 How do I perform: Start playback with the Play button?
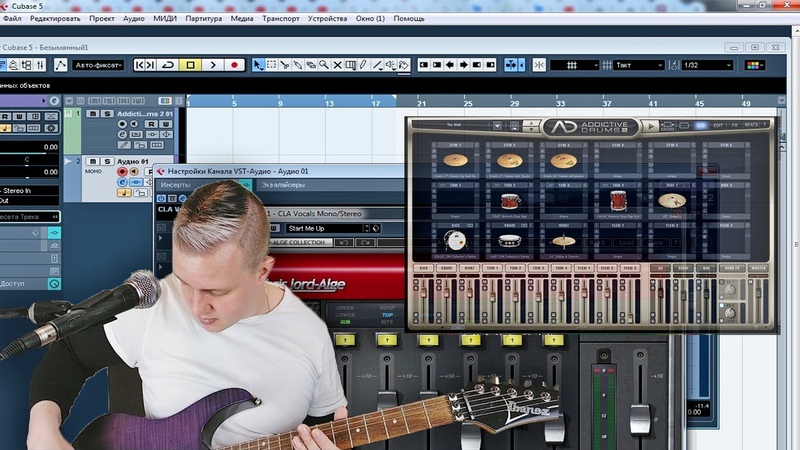[212, 65]
